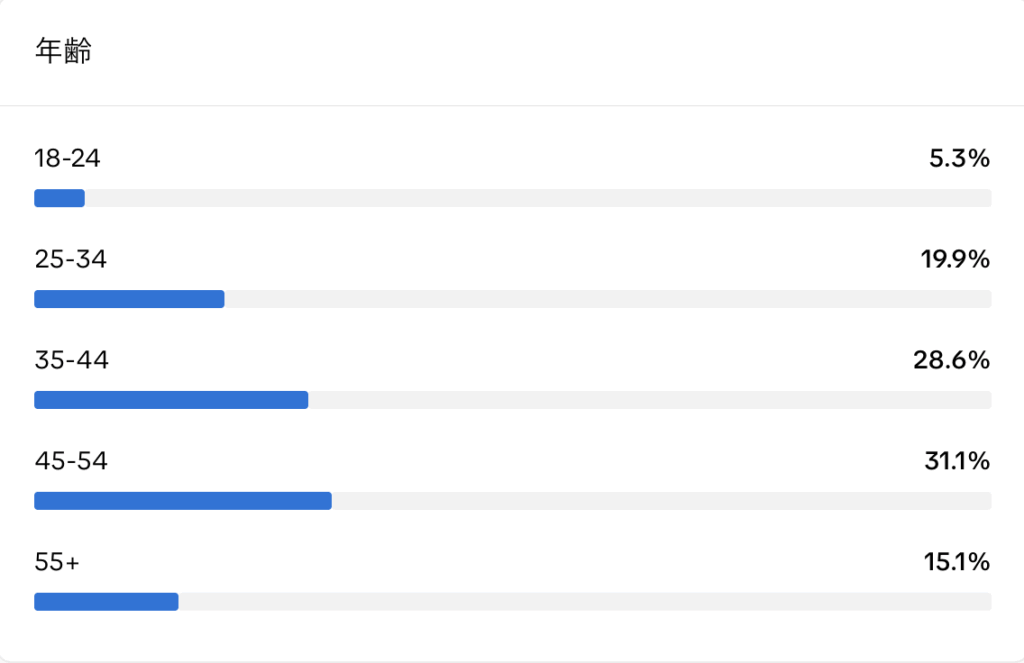Click the 15.1% percentage value
Image resolution: width=1024 pixels, height=663 pixels.
(x=957, y=562)
